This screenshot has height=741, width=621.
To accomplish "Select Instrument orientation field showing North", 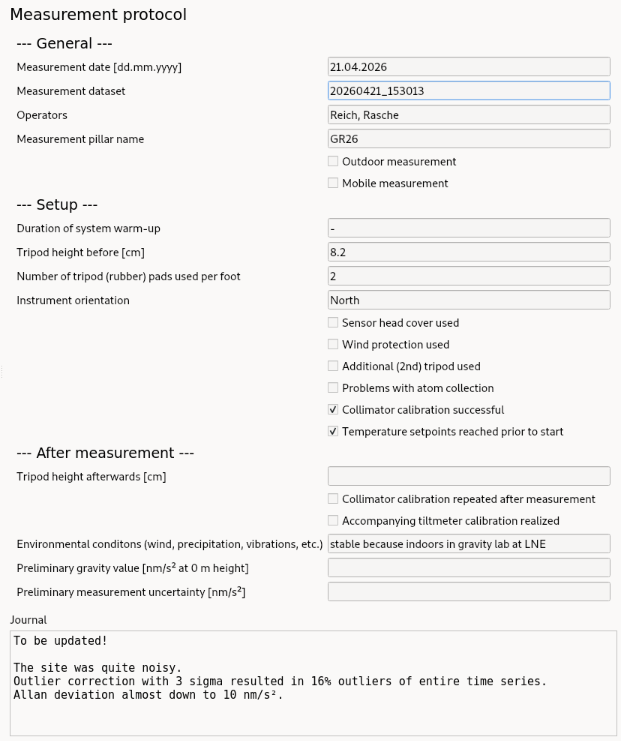I will [468, 300].
